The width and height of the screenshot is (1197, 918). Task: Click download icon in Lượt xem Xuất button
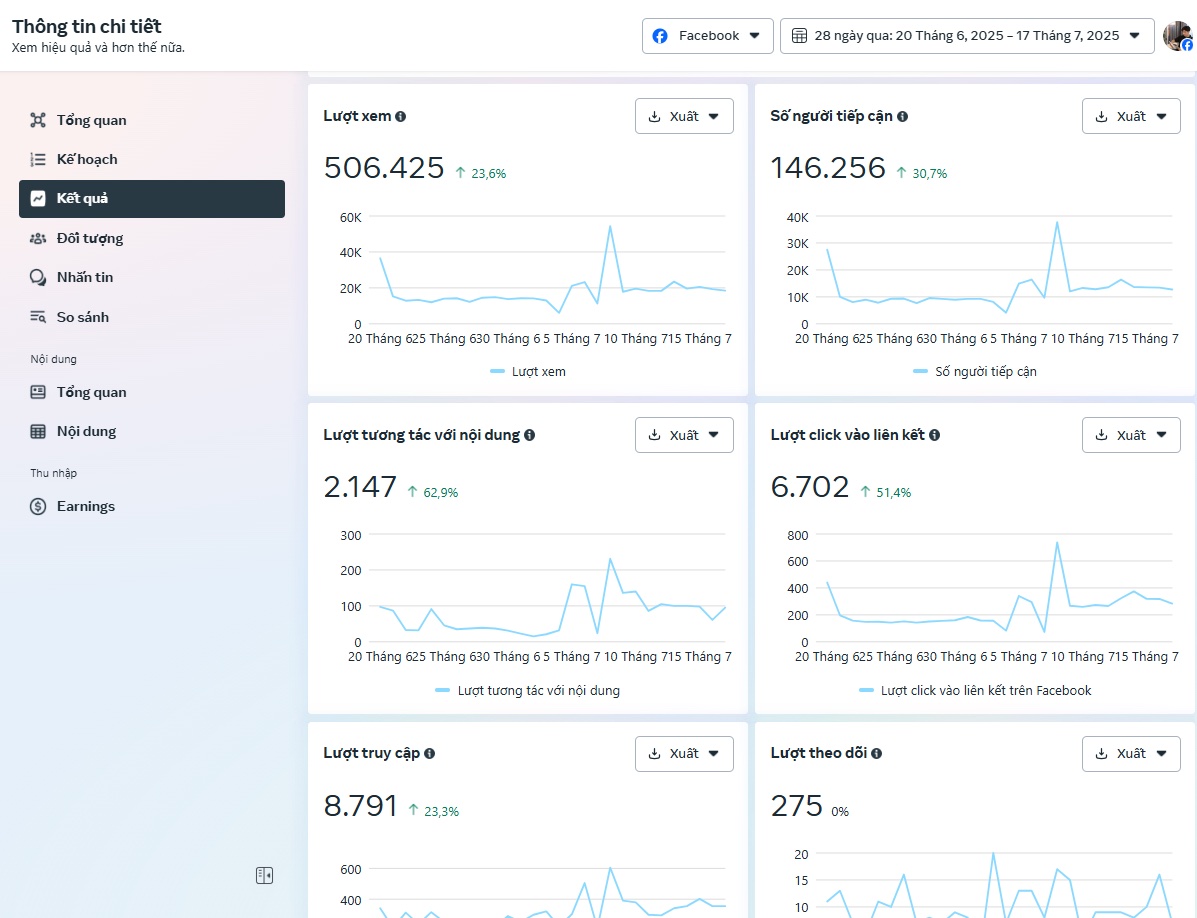(654, 117)
